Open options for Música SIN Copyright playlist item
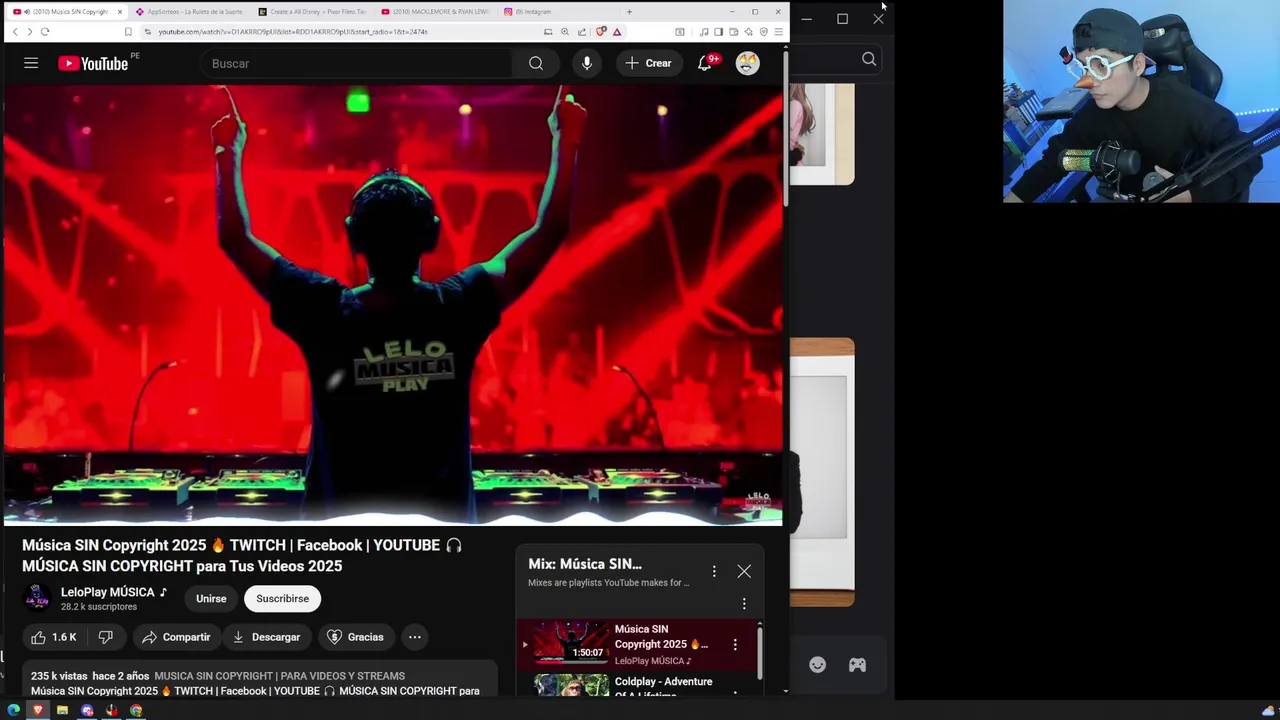This screenshot has width=1280, height=720. 735,645
